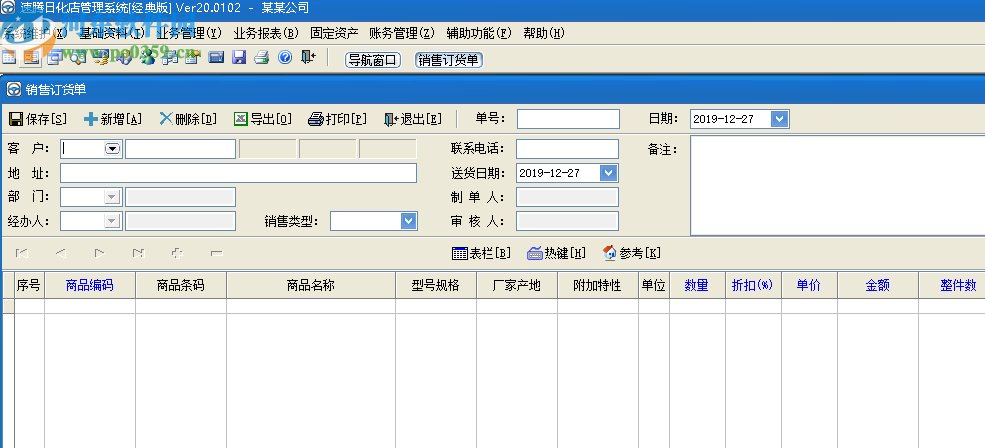Image resolution: width=985 pixels, height=448 pixels.
Task: Click the 折扣(%) column header
Action: click(753, 285)
